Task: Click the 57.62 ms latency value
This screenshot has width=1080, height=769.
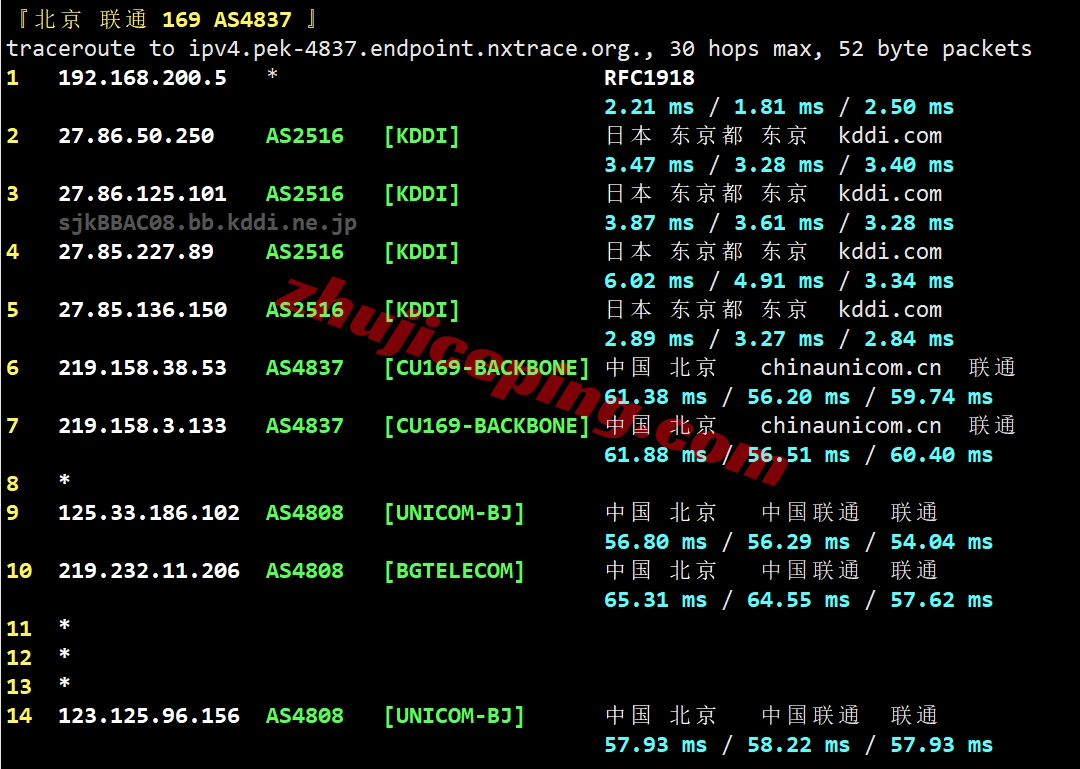Action: (941, 599)
